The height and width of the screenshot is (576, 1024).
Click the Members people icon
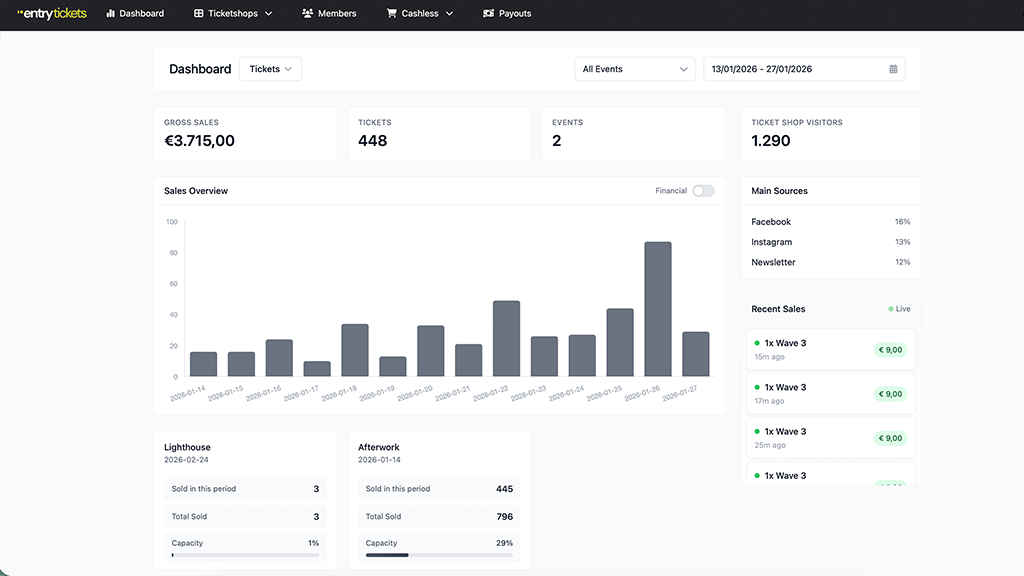[x=309, y=14]
